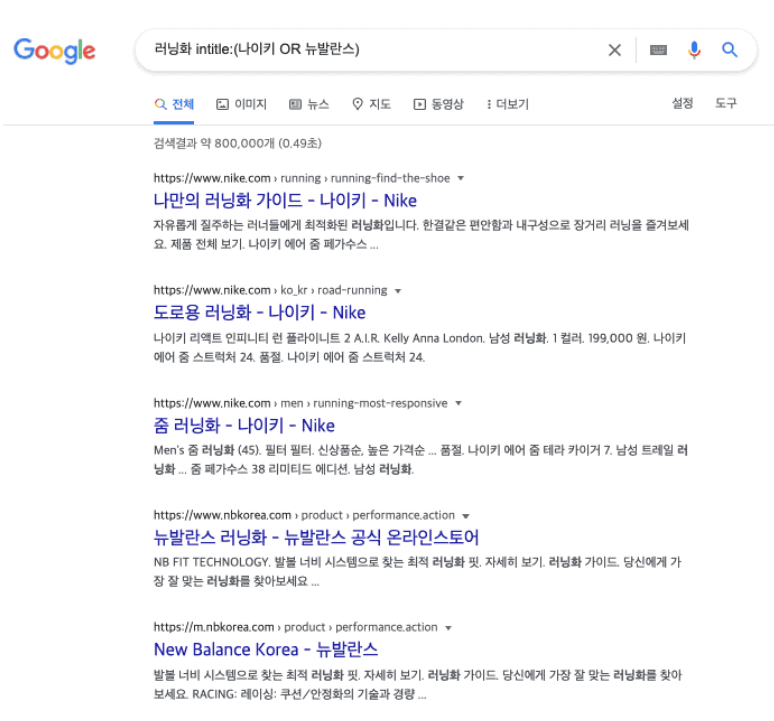Click the www.nbkorea.com product breadcrumb
Screen dimensions: 774x721
click(304, 515)
